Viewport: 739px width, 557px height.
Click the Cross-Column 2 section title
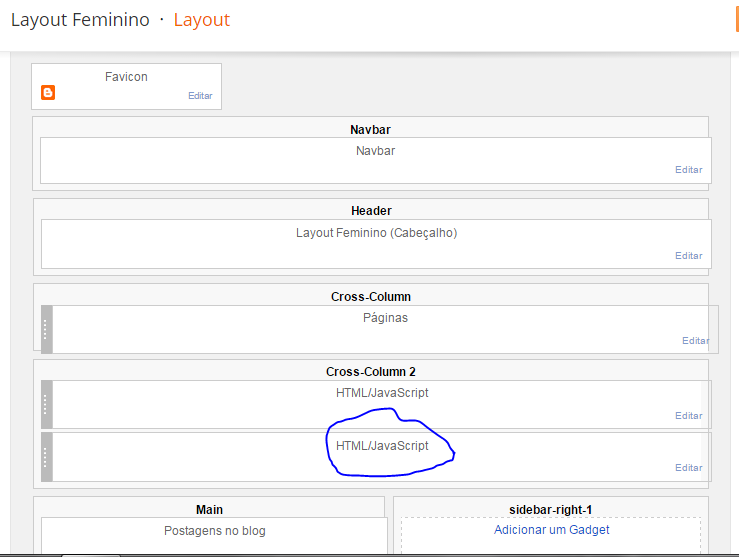tap(370, 372)
